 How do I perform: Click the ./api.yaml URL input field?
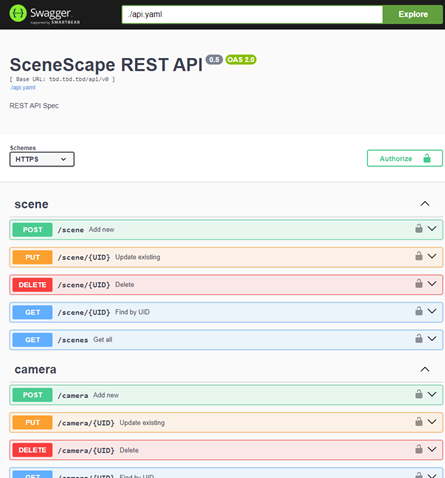pos(252,14)
